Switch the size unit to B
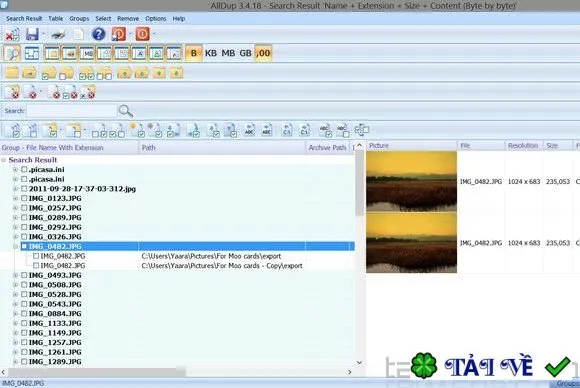The image size is (580, 388). (193, 53)
